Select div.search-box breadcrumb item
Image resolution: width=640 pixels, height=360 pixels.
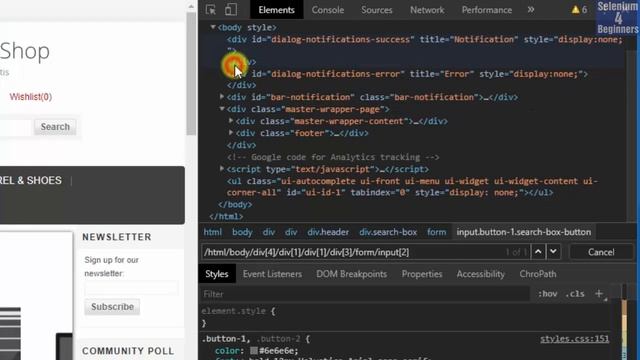pos(388,232)
